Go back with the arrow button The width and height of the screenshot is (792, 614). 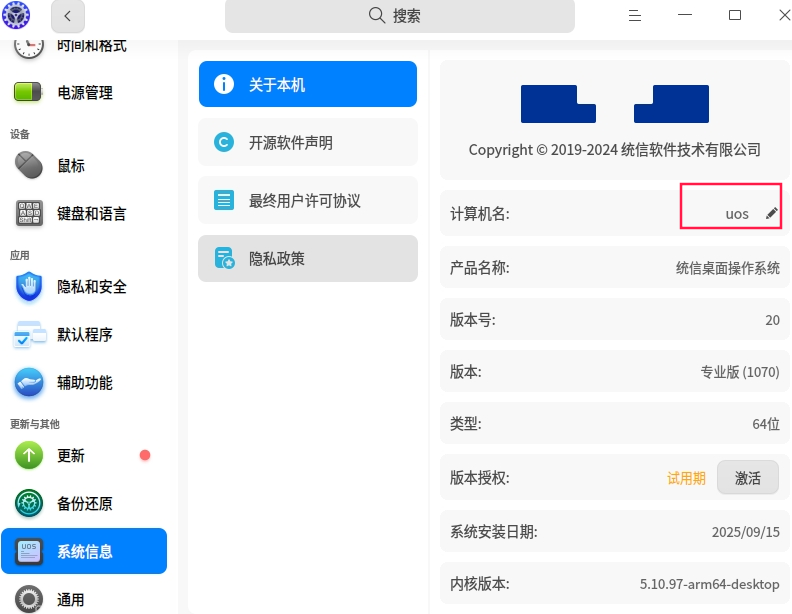coord(68,16)
